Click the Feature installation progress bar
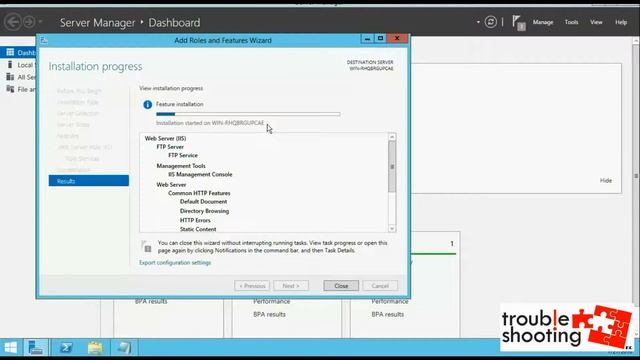The width and height of the screenshot is (640, 360). [x=248, y=114]
